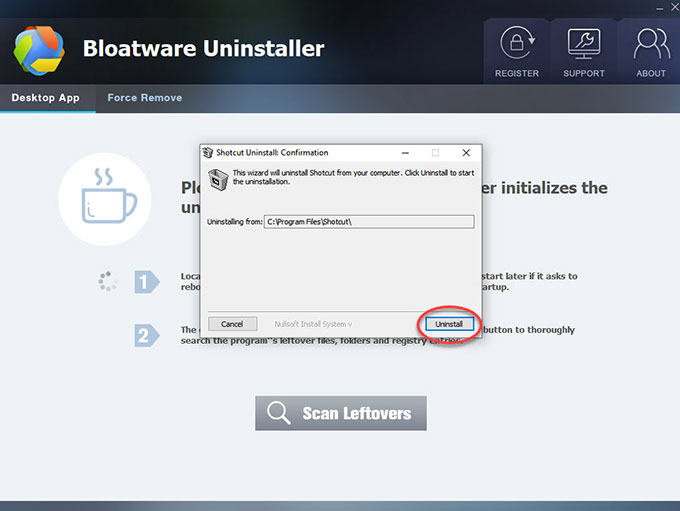Click the SUPPORT label text
The image size is (680, 511).
[584, 73]
